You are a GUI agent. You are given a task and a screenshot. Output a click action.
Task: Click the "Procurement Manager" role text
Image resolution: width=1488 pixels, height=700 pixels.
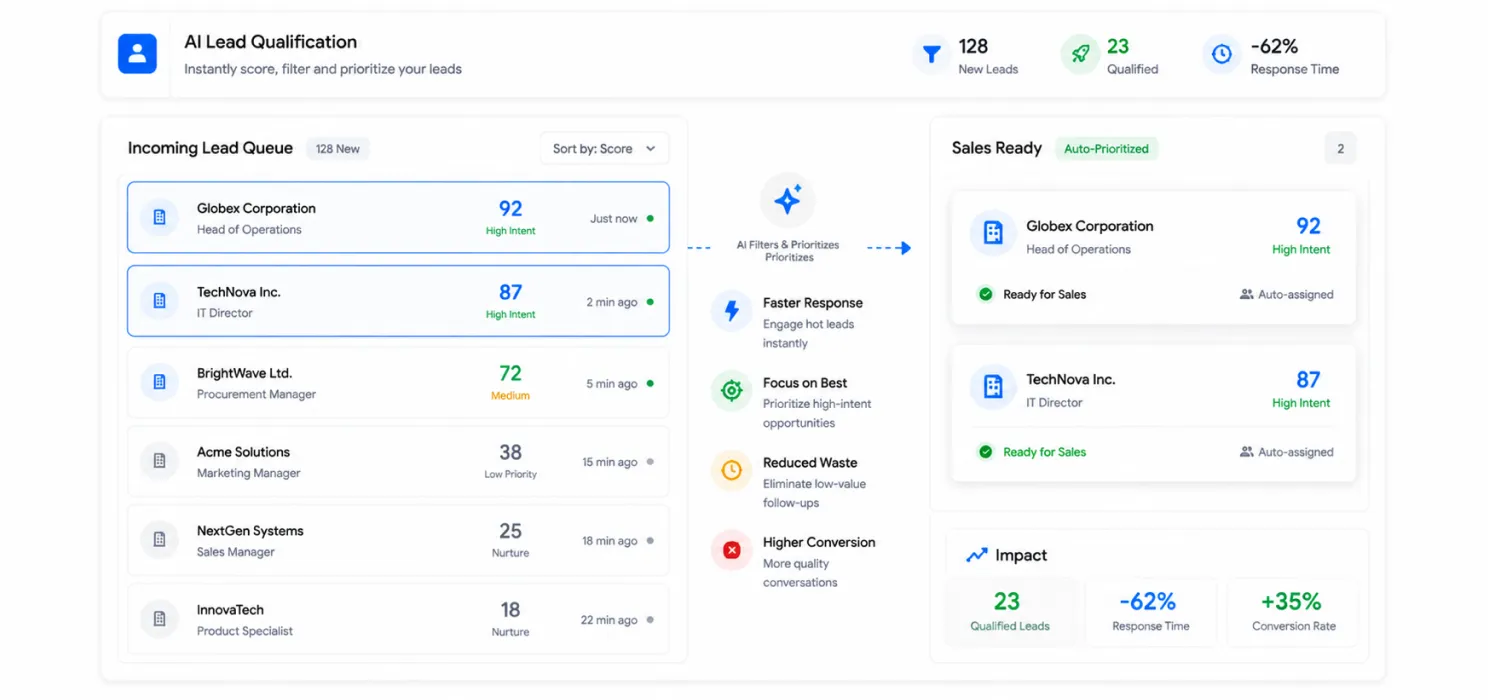point(256,394)
